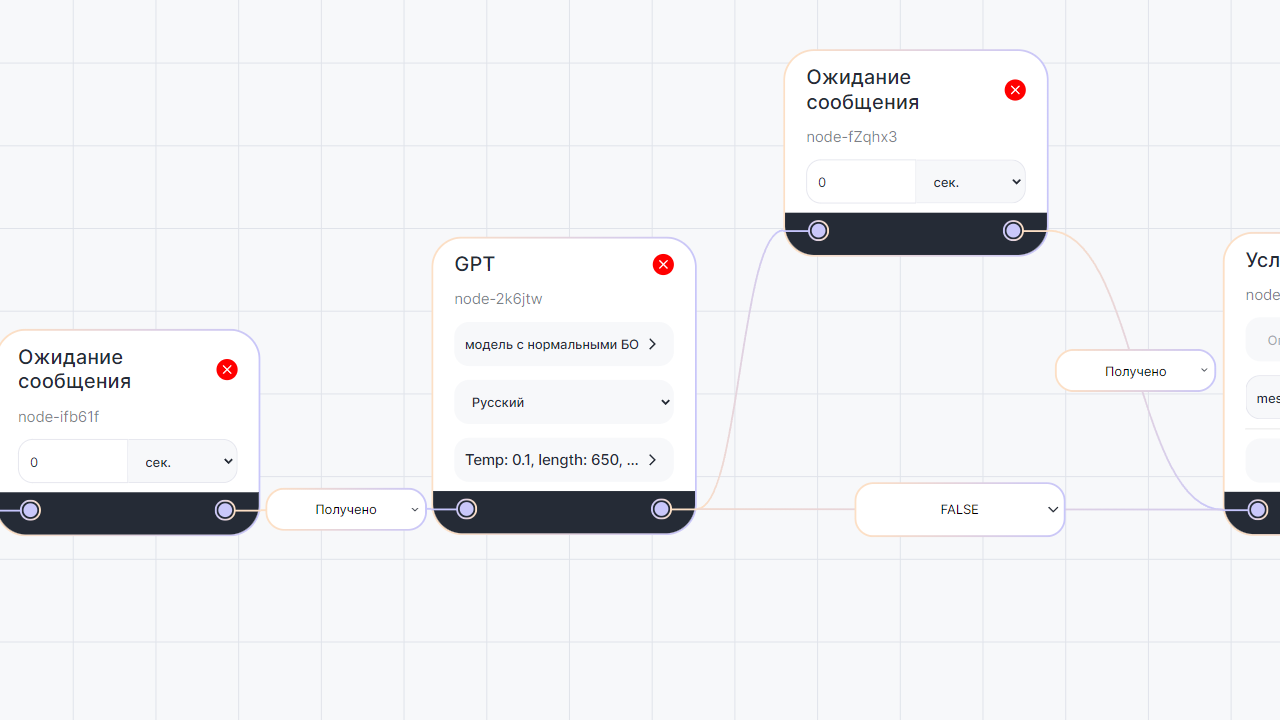Open the Получено dropdown left of the GPT node
Viewport: 1280px width, 720px height.
[x=346, y=509]
